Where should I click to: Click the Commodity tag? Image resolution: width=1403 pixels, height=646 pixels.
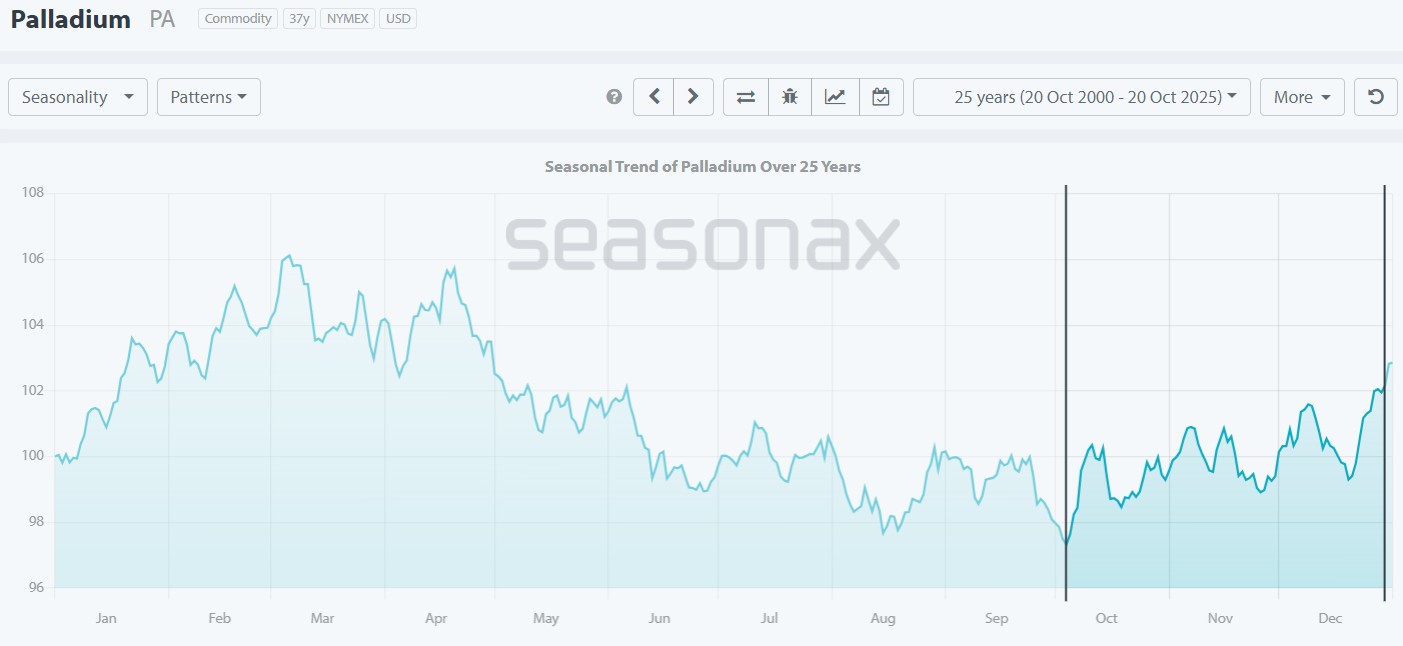coord(238,19)
